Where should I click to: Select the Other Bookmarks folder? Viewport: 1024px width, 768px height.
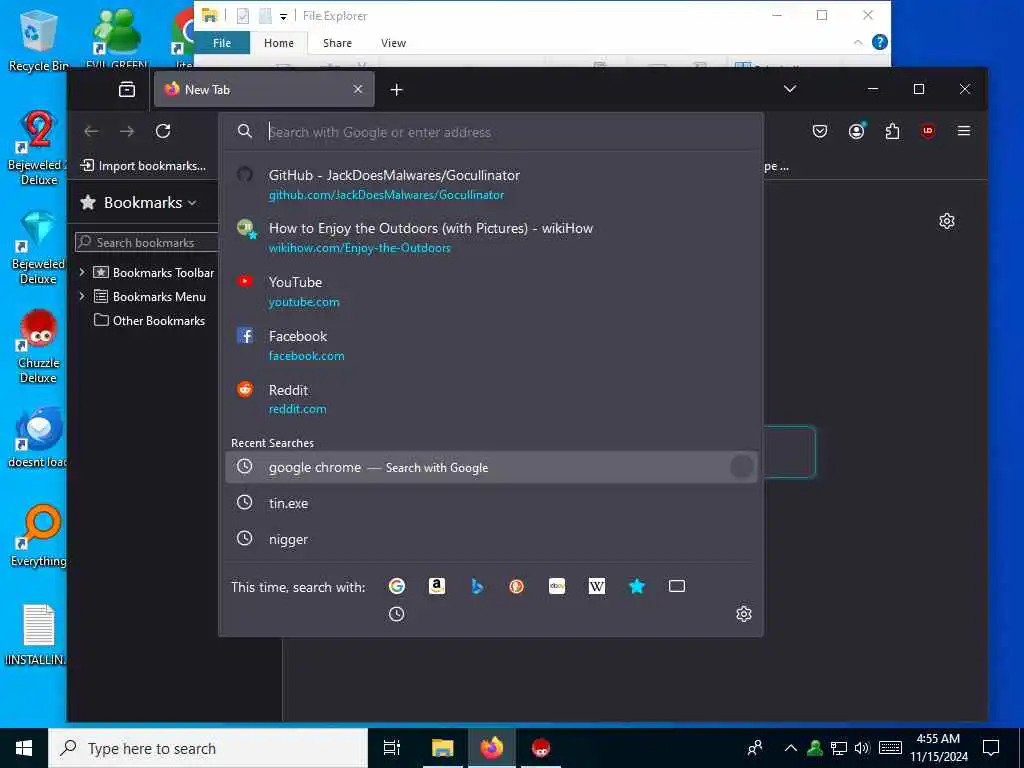coord(150,321)
